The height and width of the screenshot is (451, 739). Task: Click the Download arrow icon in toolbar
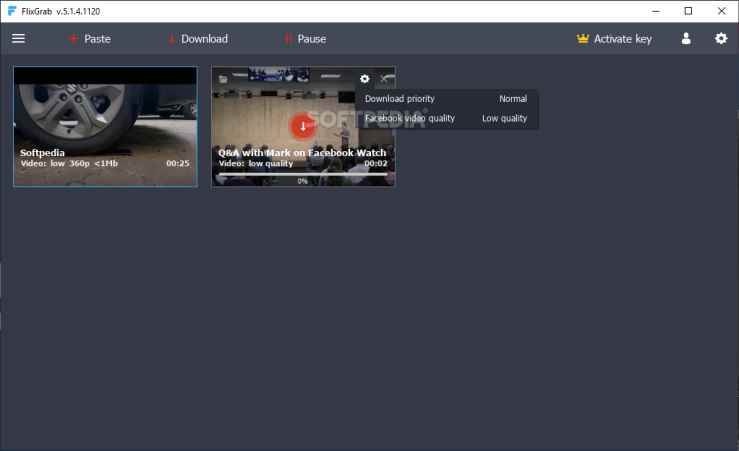coord(171,39)
